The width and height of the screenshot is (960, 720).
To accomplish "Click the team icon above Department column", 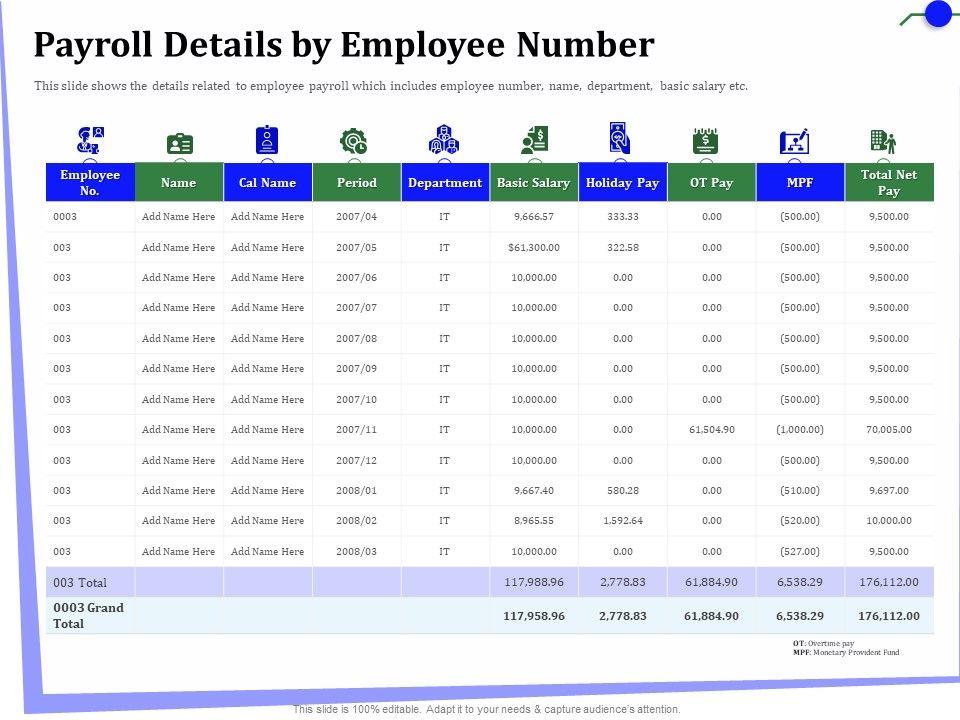I will click(444, 140).
